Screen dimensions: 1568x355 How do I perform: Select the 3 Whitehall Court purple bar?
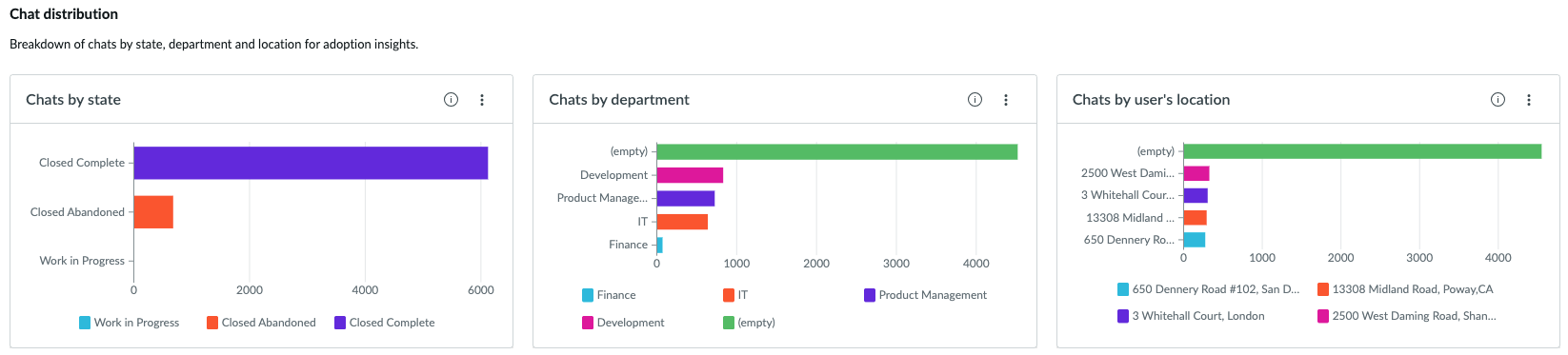(x=1196, y=195)
